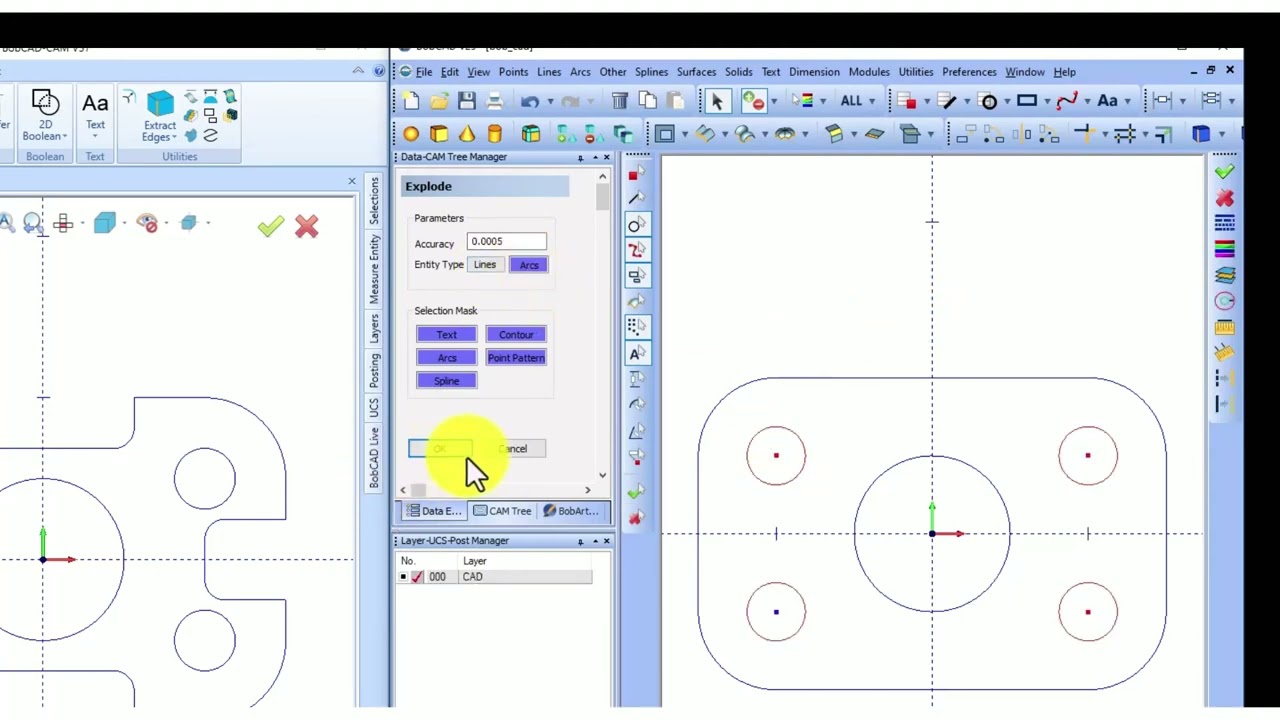
Task: Click the Save floppy disk icon
Action: pyautogui.click(x=467, y=101)
